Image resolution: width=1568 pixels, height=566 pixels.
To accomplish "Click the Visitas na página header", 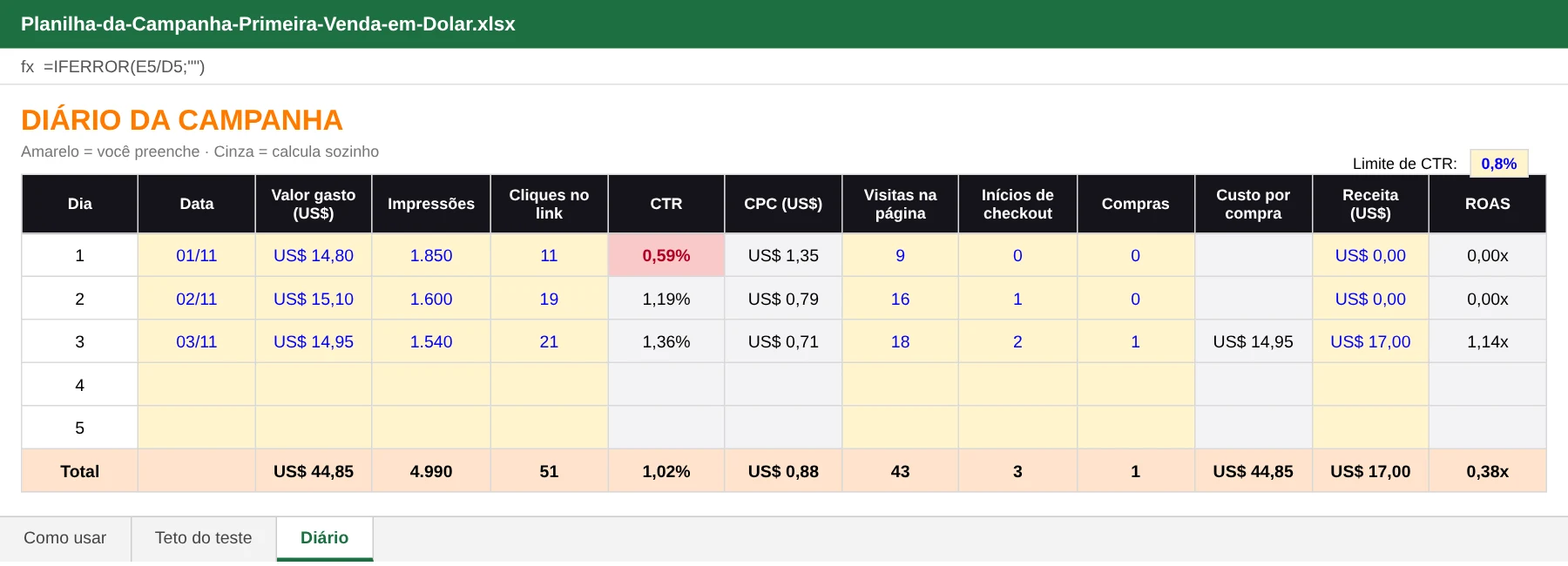I will (900, 204).
